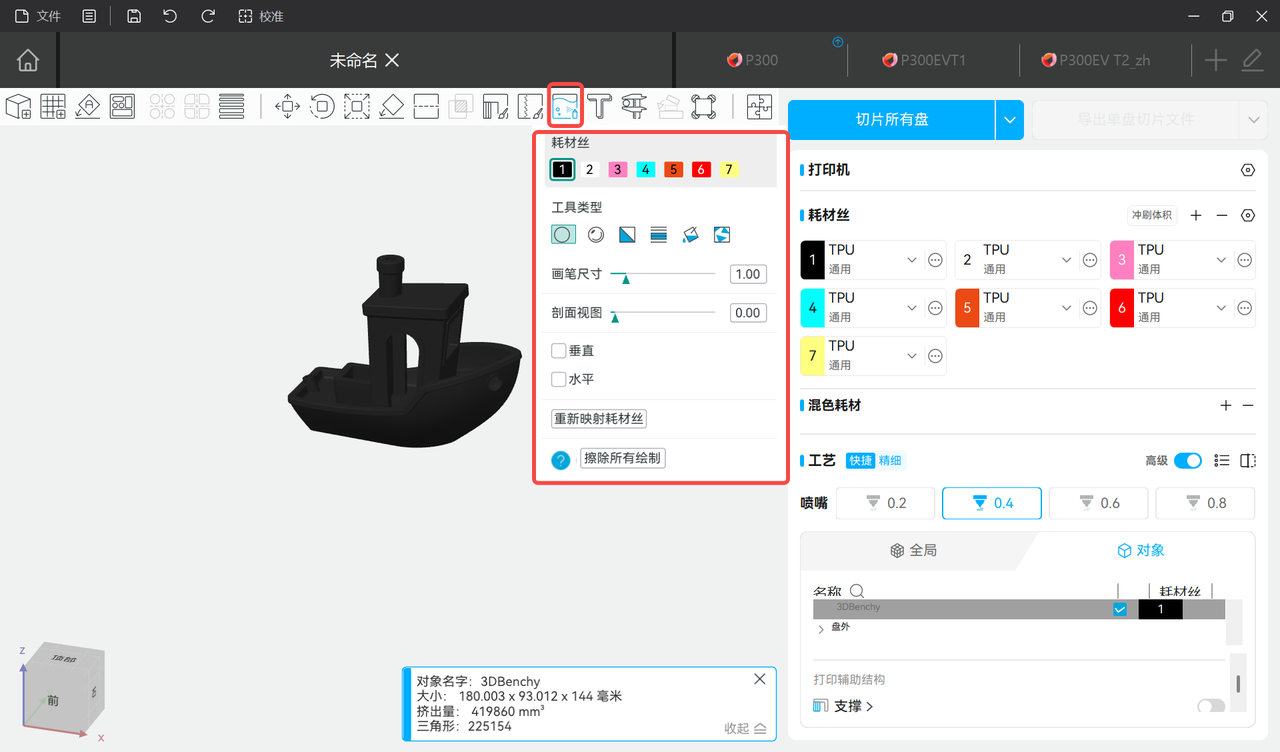Click the add plate grid icon
The width and height of the screenshot is (1280, 752).
click(53, 106)
